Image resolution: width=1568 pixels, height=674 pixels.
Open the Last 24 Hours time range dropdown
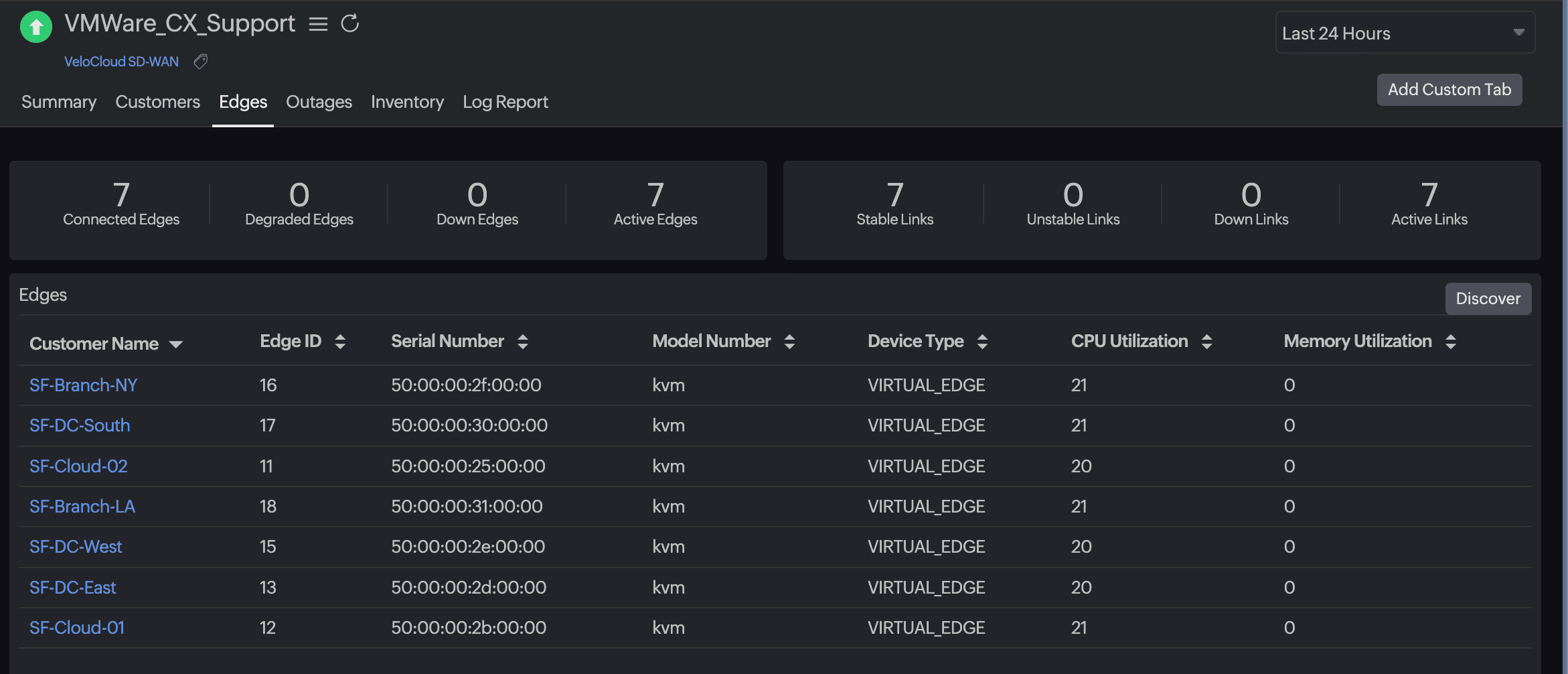1405,33
